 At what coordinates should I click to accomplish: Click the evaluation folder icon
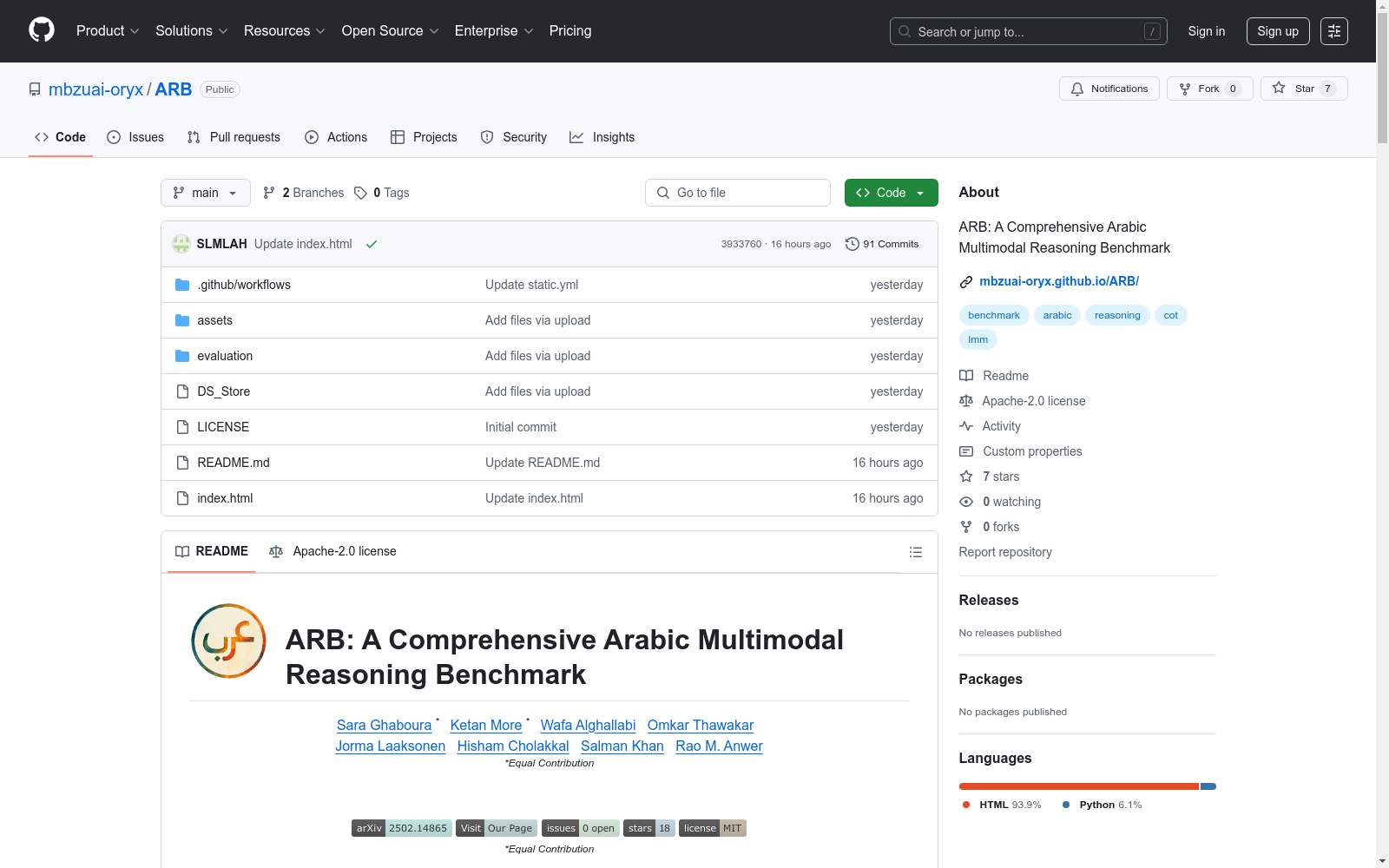click(182, 356)
